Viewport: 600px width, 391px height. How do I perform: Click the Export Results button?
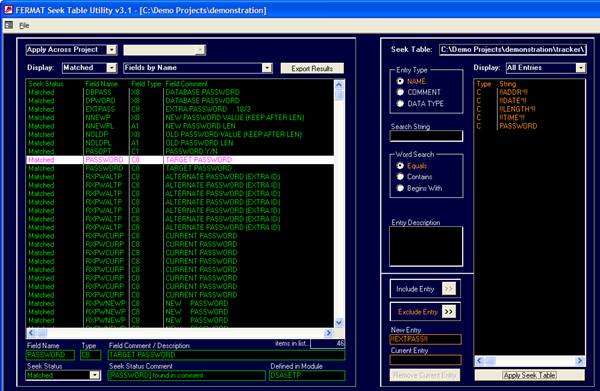tap(312, 68)
